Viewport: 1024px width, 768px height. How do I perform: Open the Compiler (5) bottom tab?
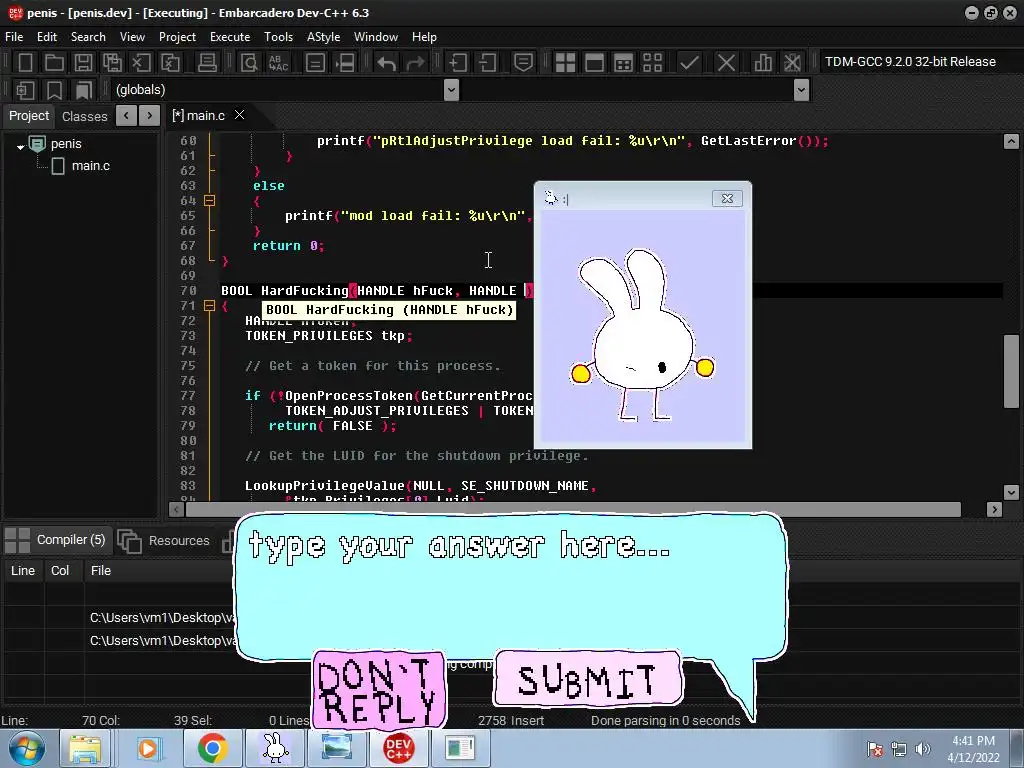(56, 540)
